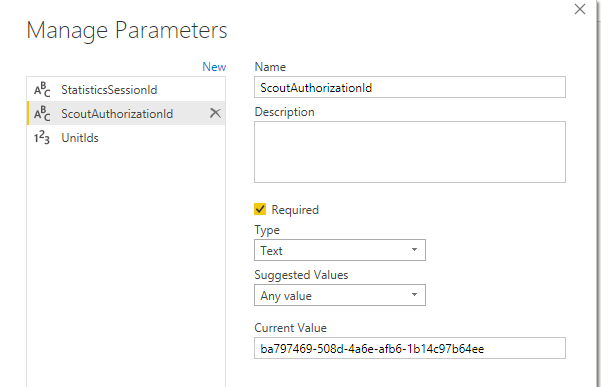The width and height of the screenshot is (601, 387).
Task: Uncheck the Required checkbox
Action: tap(260, 209)
